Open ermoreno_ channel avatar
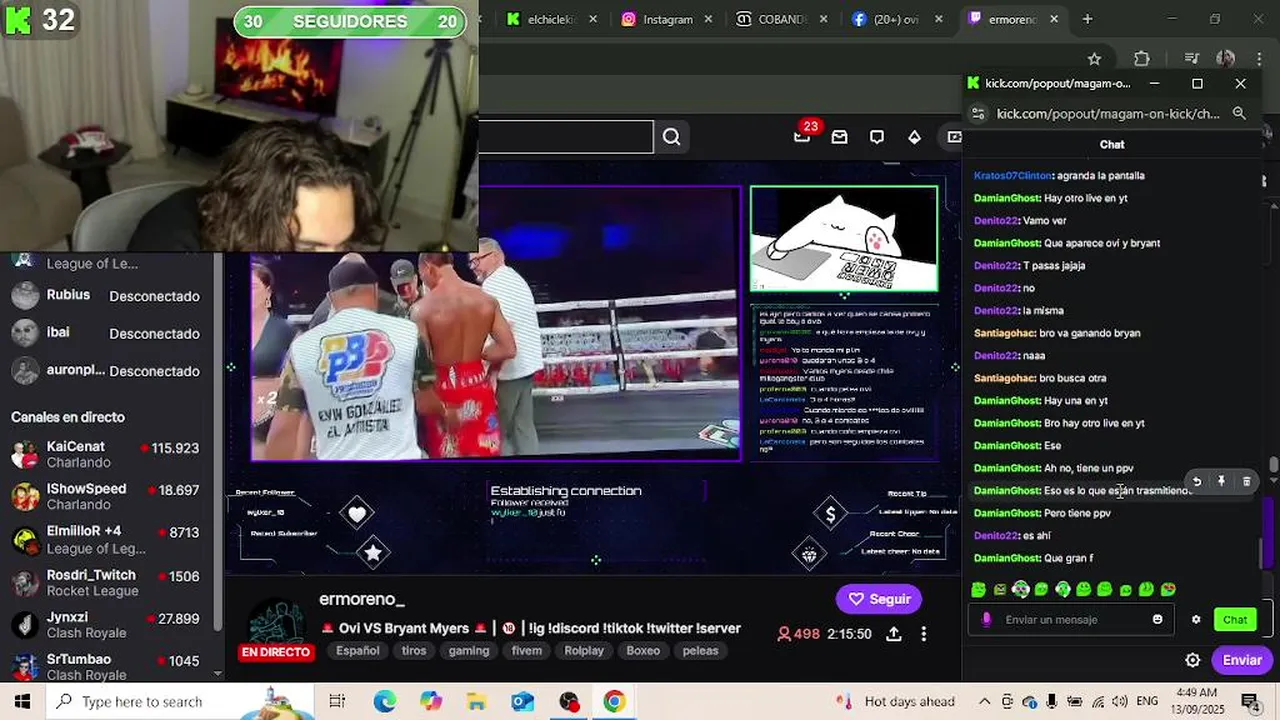This screenshot has height=720, width=1280. [x=276, y=624]
